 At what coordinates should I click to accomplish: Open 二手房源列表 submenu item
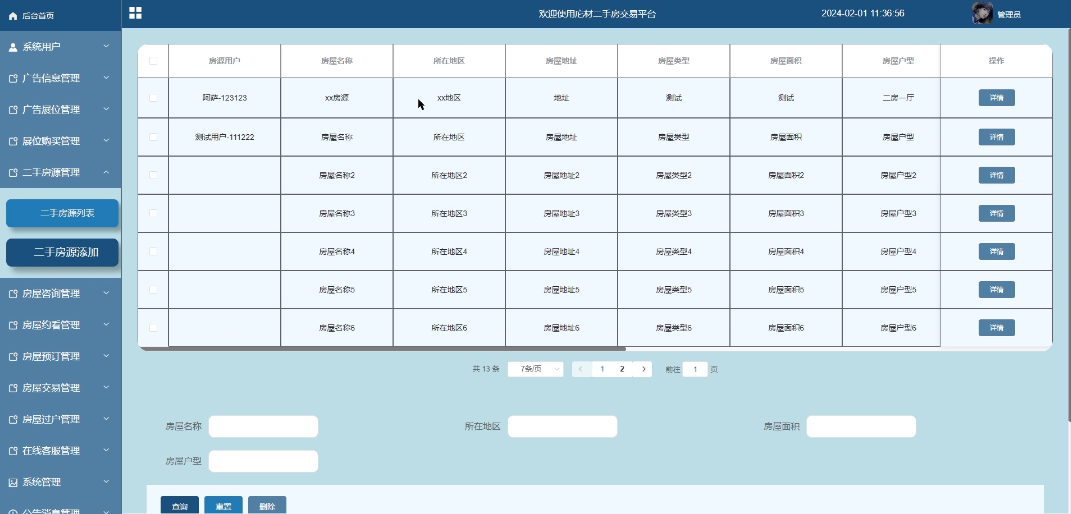click(62, 213)
